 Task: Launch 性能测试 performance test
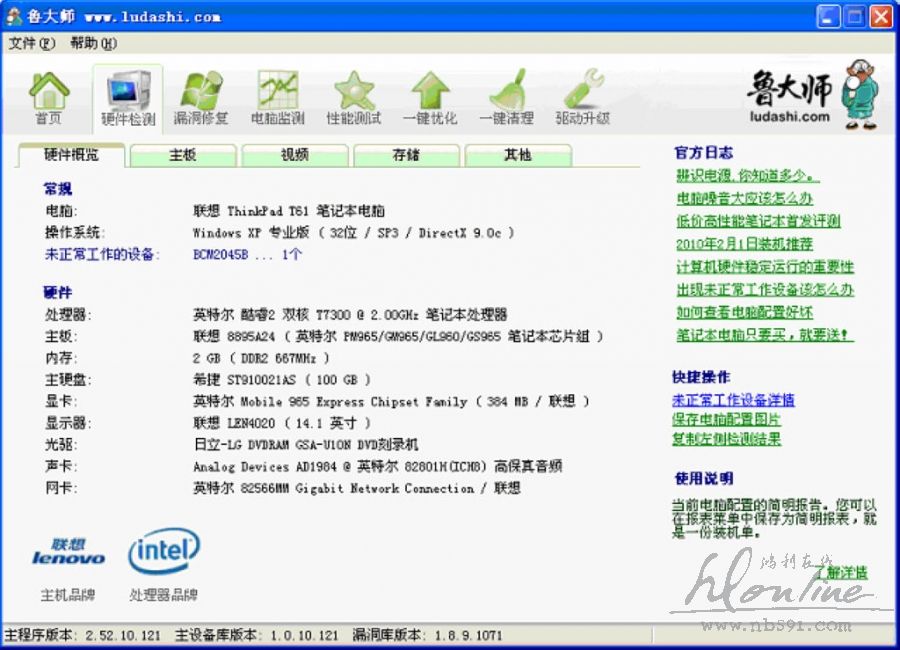click(353, 98)
